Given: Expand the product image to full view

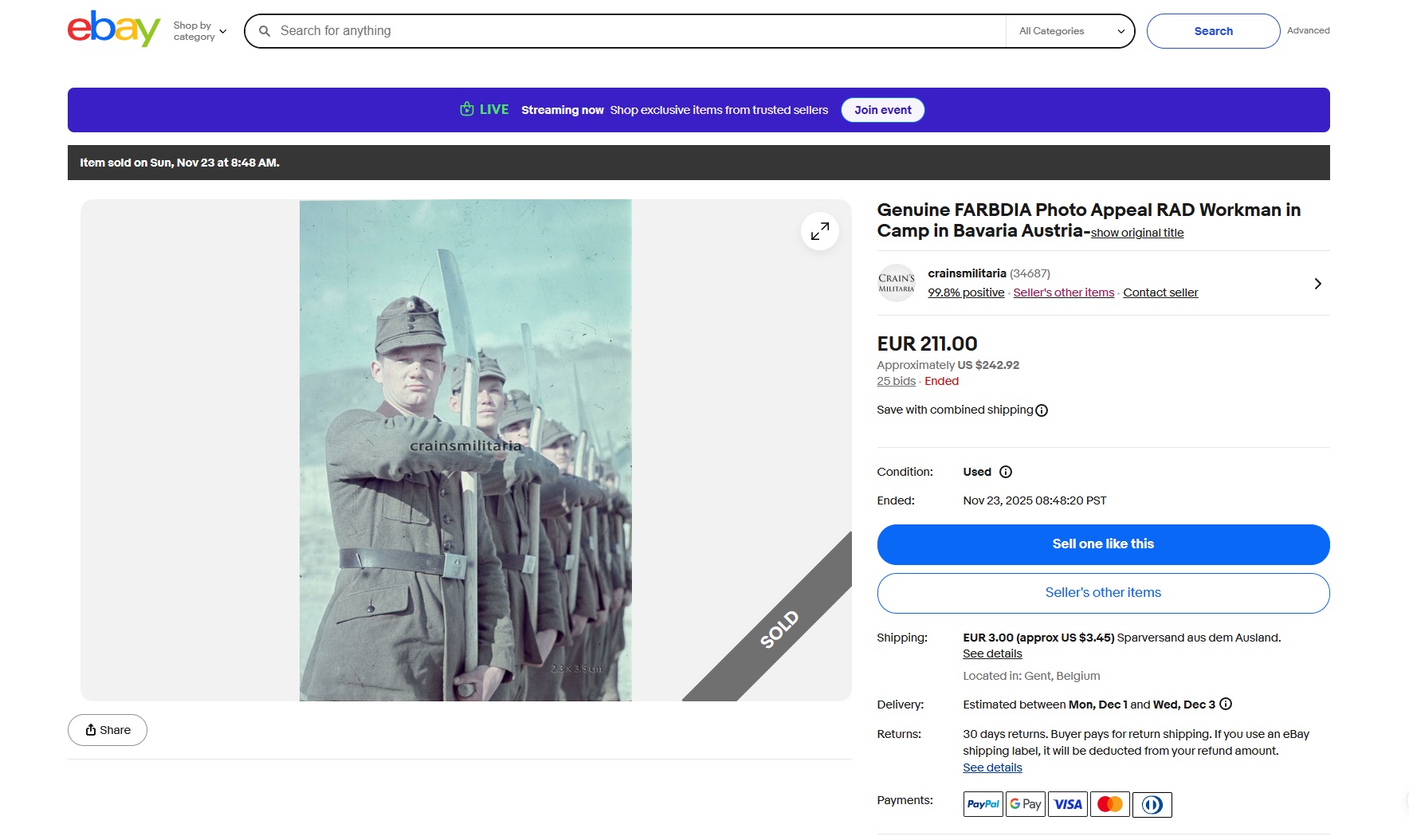Looking at the screenshot, I should 819,231.
